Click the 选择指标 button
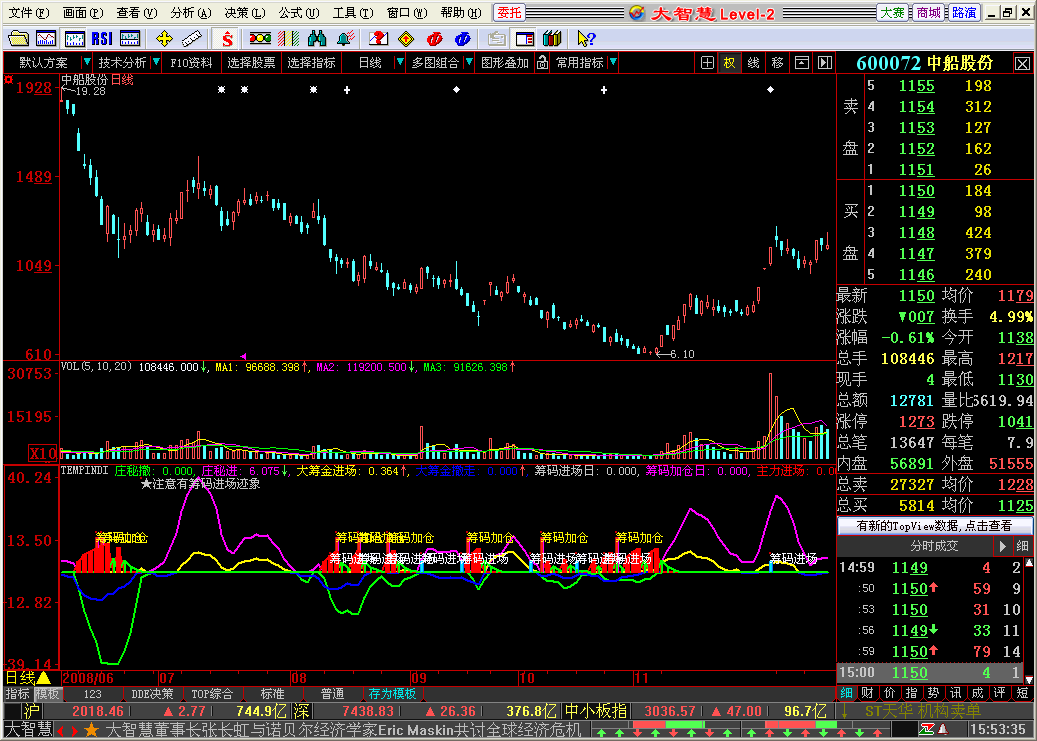Image resolution: width=1037 pixels, height=741 pixels. pos(311,62)
